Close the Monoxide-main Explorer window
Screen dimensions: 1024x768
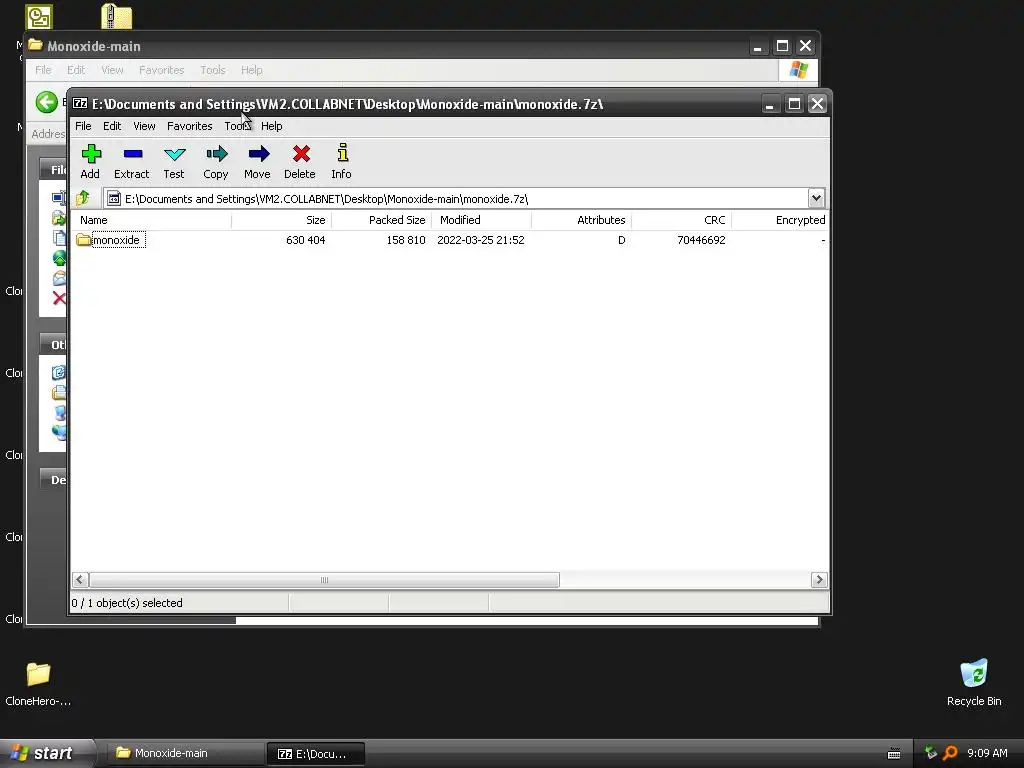pos(806,46)
